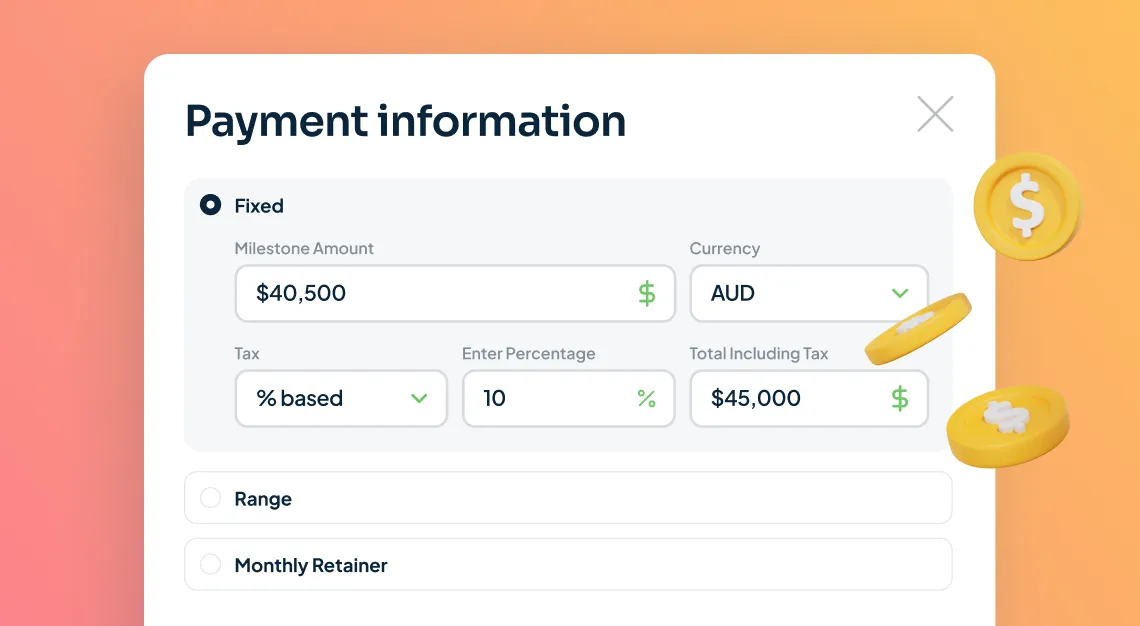The height and width of the screenshot is (626, 1140).
Task: Click the 'Enter Percentage' label
Action: [529, 354]
